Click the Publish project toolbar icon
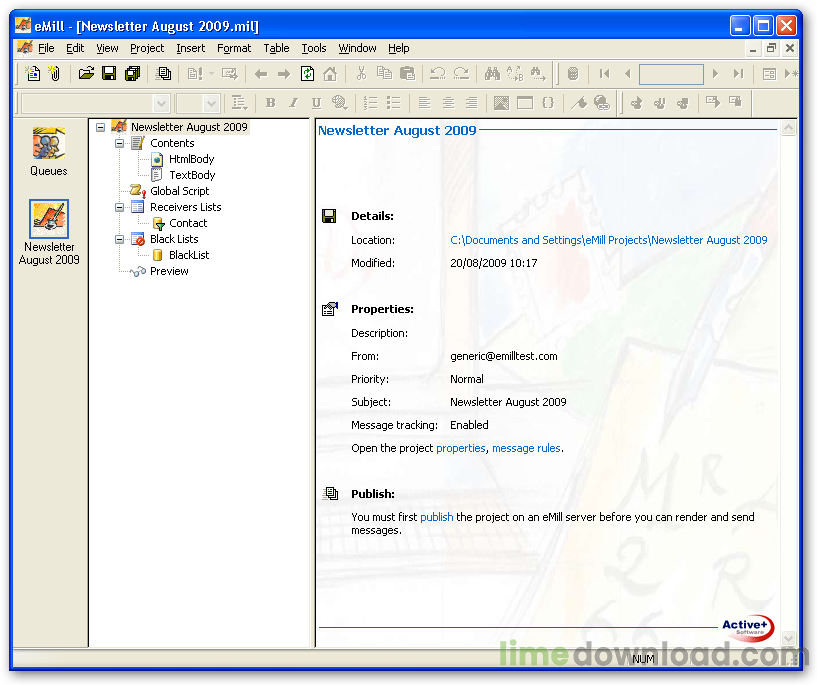The width and height of the screenshot is (817, 685). click(x=164, y=74)
